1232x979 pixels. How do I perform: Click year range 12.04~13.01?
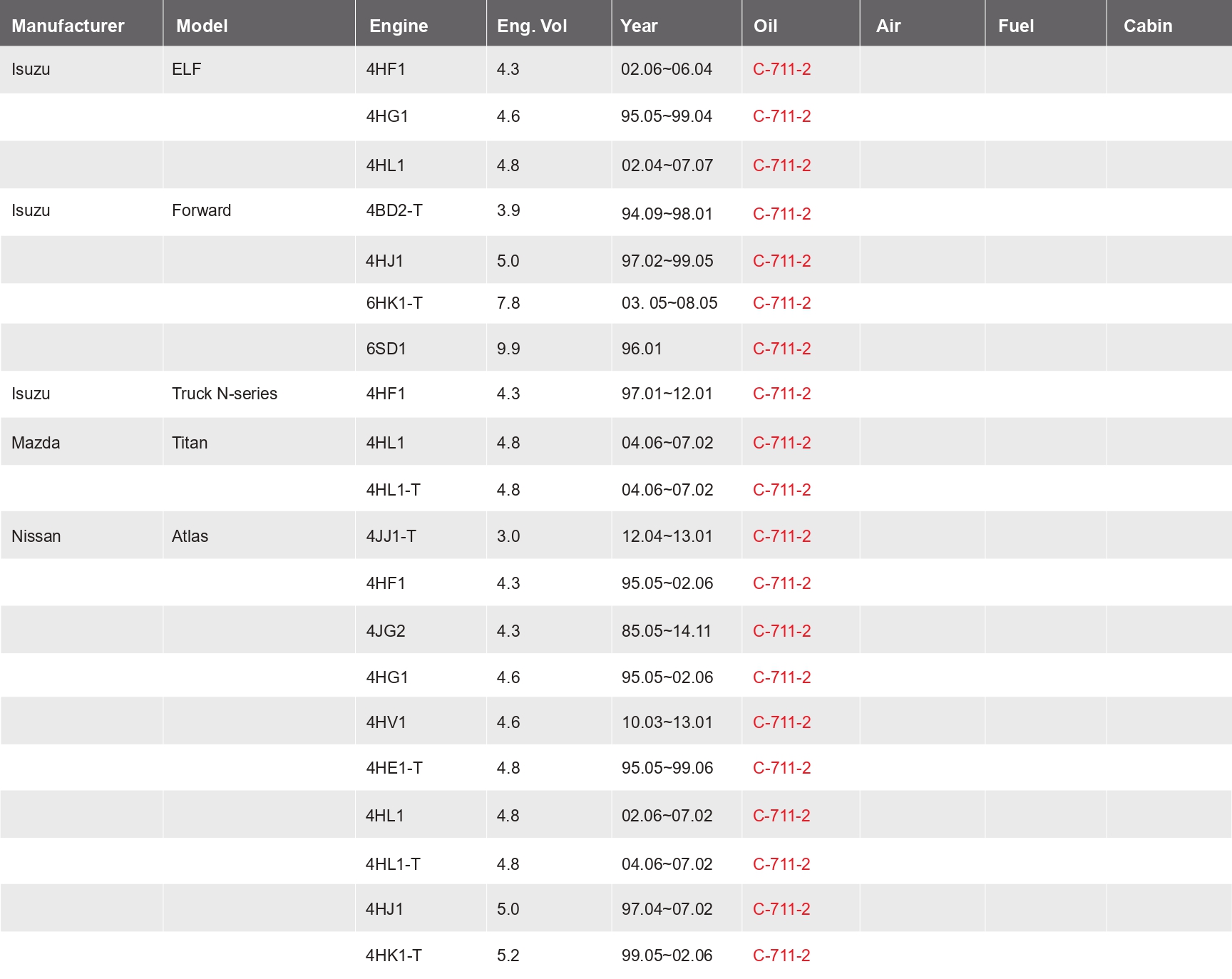667,536
